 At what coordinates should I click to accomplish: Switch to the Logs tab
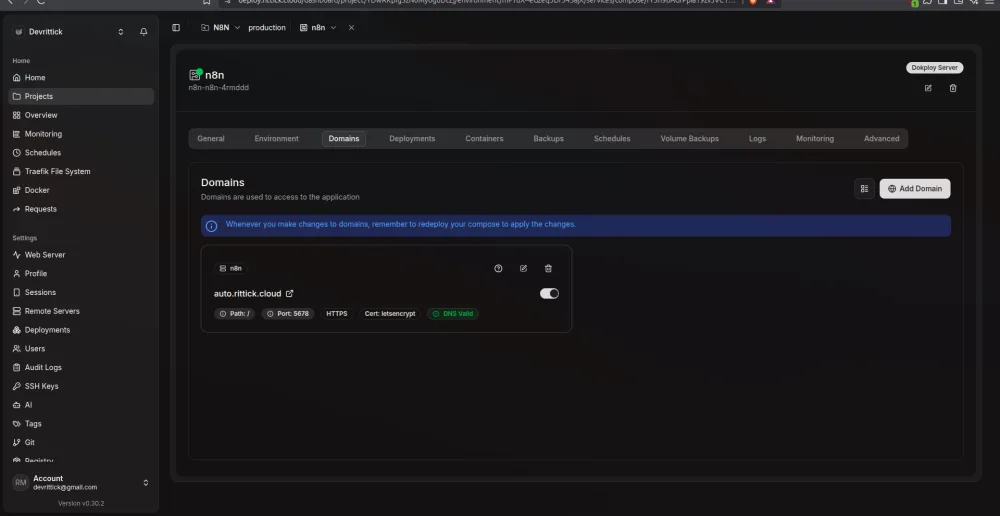point(757,138)
